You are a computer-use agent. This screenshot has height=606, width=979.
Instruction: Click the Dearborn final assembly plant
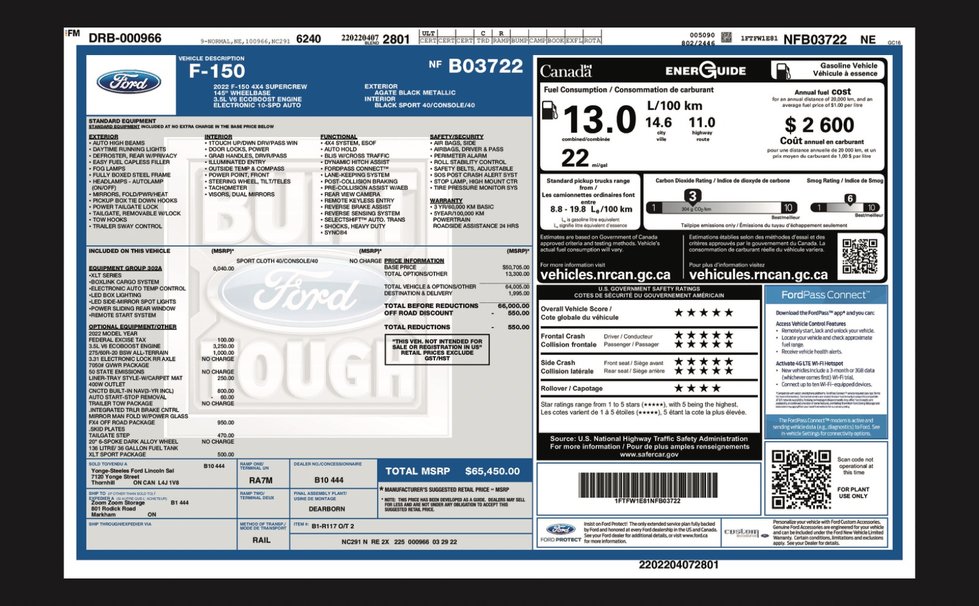point(327,509)
